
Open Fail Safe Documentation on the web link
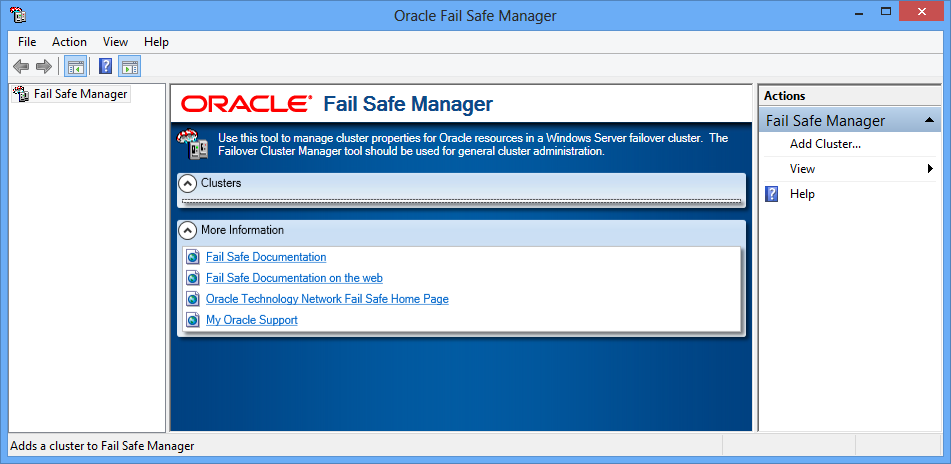[x=294, y=278]
